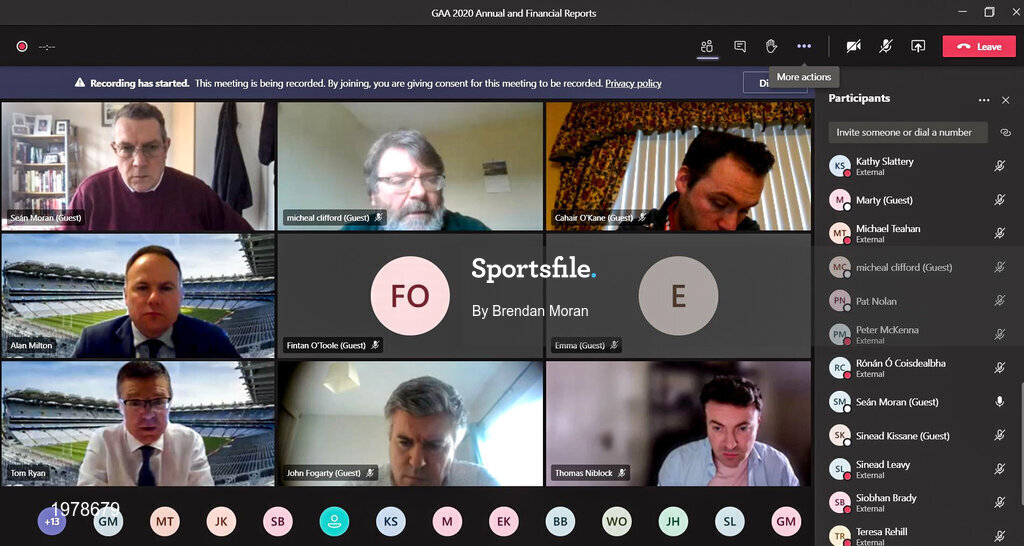Select Tom Ryan's video tile
Viewport: 1024px width, 546px height.
tap(138, 423)
